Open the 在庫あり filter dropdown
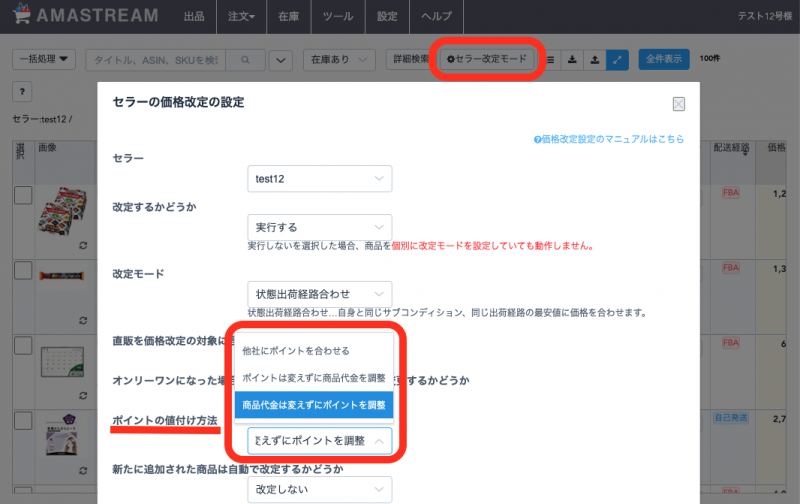The image size is (800, 504). click(339, 60)
